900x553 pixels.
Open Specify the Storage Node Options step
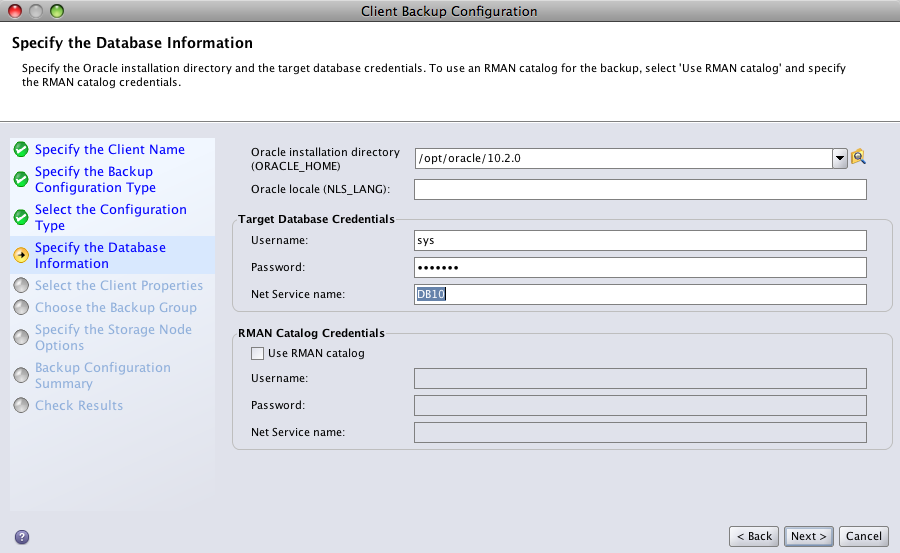pyautogui.click(x=113, y=337)
